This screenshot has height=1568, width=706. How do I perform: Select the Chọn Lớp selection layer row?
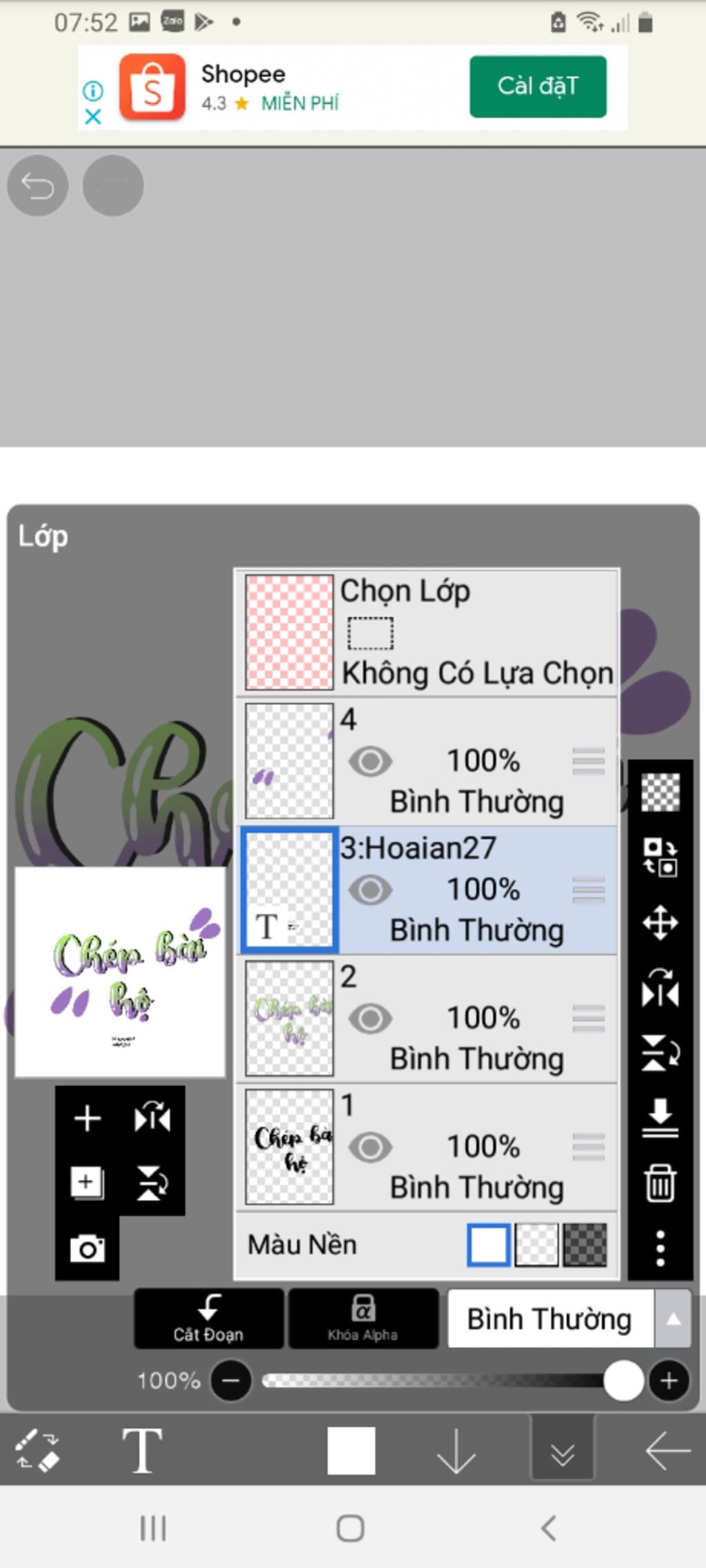[x=427, y=632]
